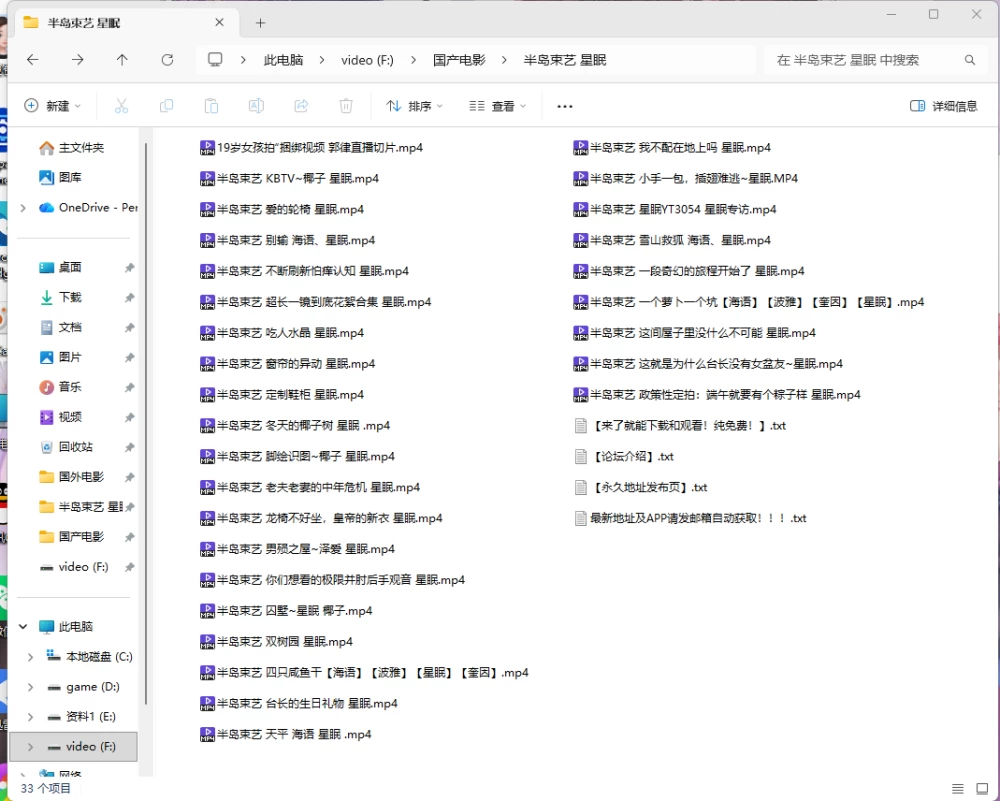Select 半岛束艺 窗帘的异动 星眠.mp4
Image resolution: width=1000 pixels, height=801 pixels.
pyautogui.click(x=287, y=364)
